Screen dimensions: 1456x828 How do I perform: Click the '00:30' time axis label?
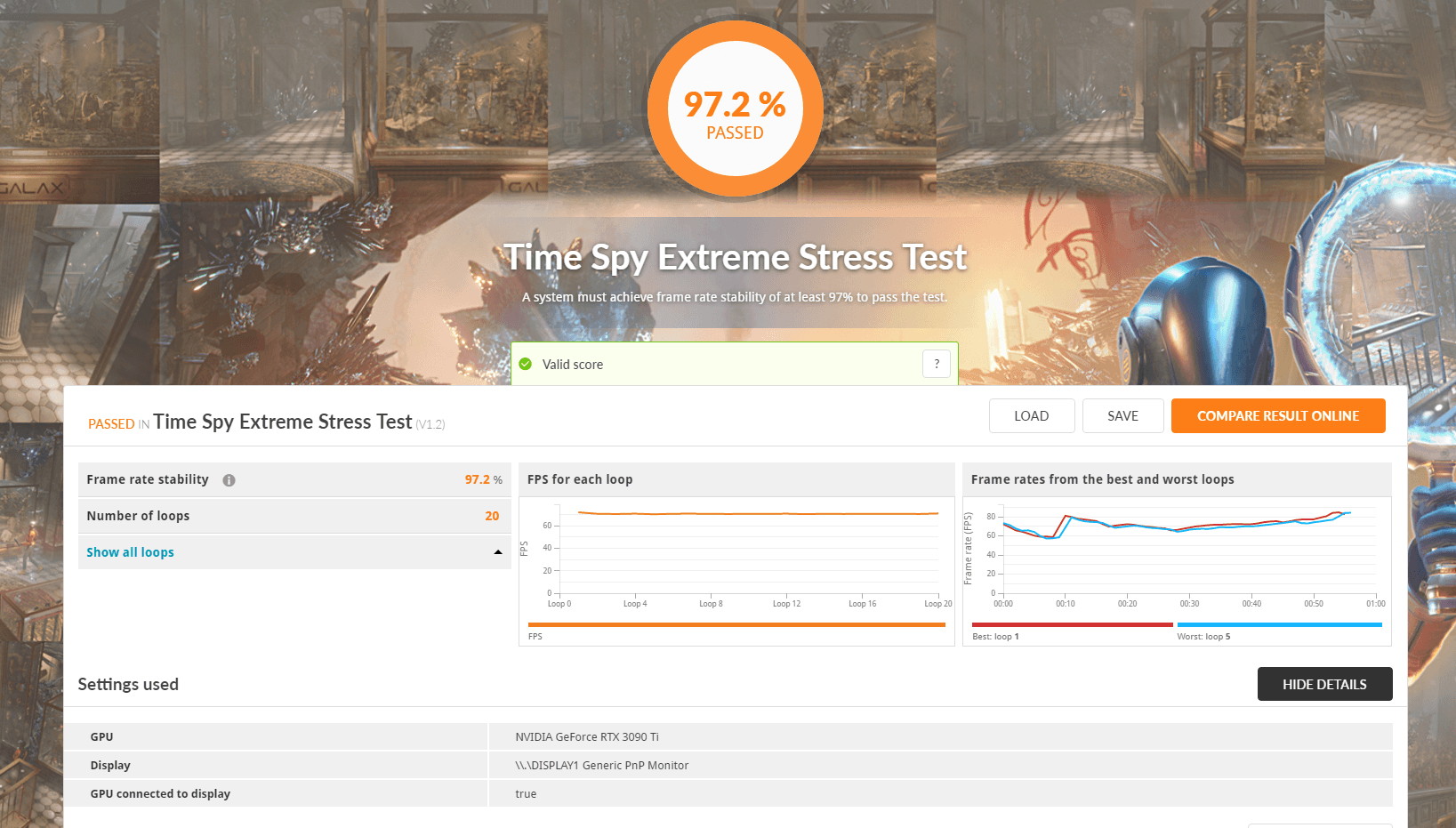1189,604
